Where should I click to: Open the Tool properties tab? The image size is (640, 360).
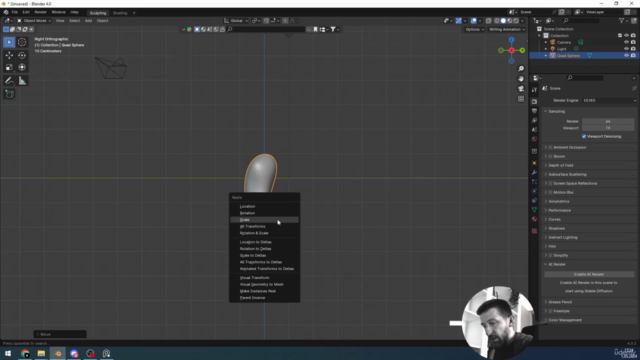[534, 90]
